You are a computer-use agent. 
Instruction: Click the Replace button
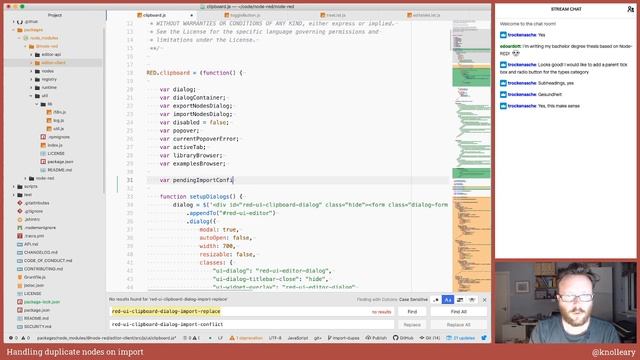click(412, 324)
